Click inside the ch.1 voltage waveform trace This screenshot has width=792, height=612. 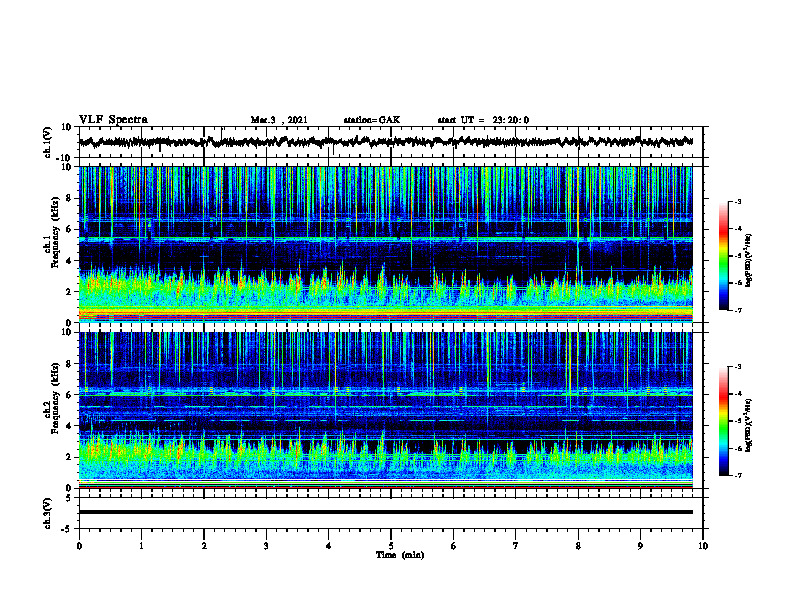click(386, 142)
